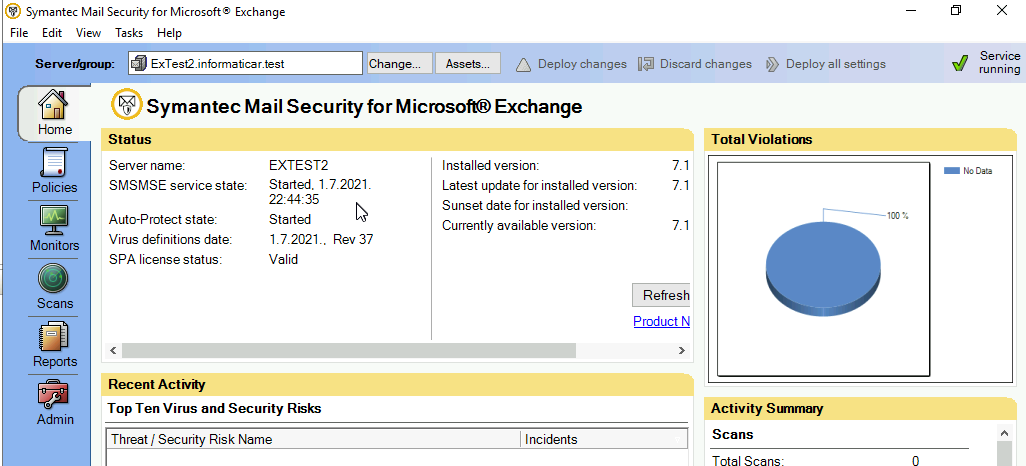This screenshot has width=1026, height=466.
Task: Click the EXTEST2 server name value
Action: (298, 166)
